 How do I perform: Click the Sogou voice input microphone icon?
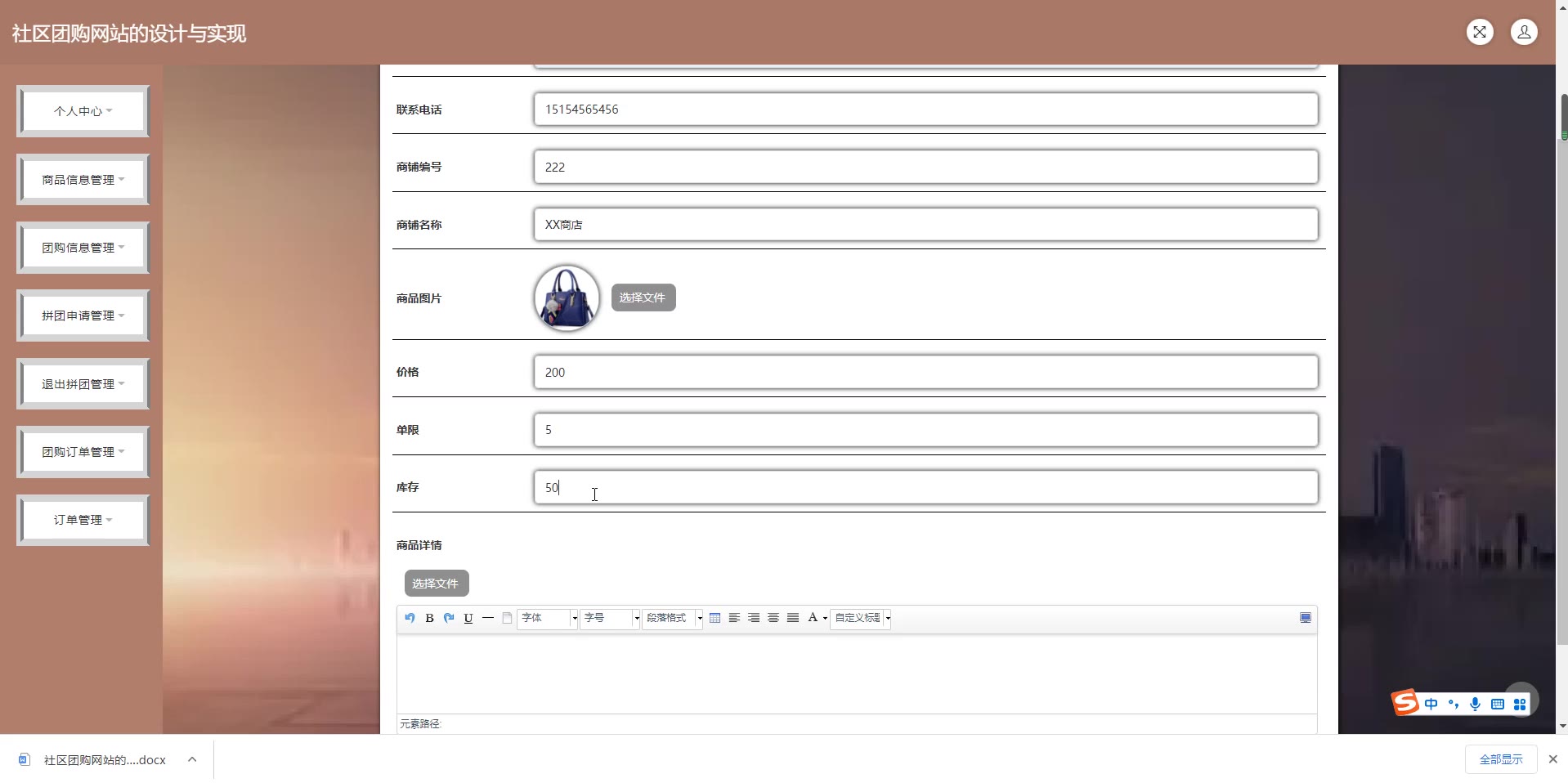[x=1475, y=704]
